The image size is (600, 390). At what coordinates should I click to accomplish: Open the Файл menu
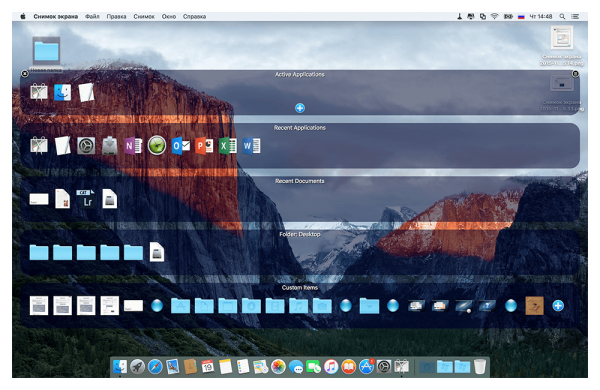(92, 16)
